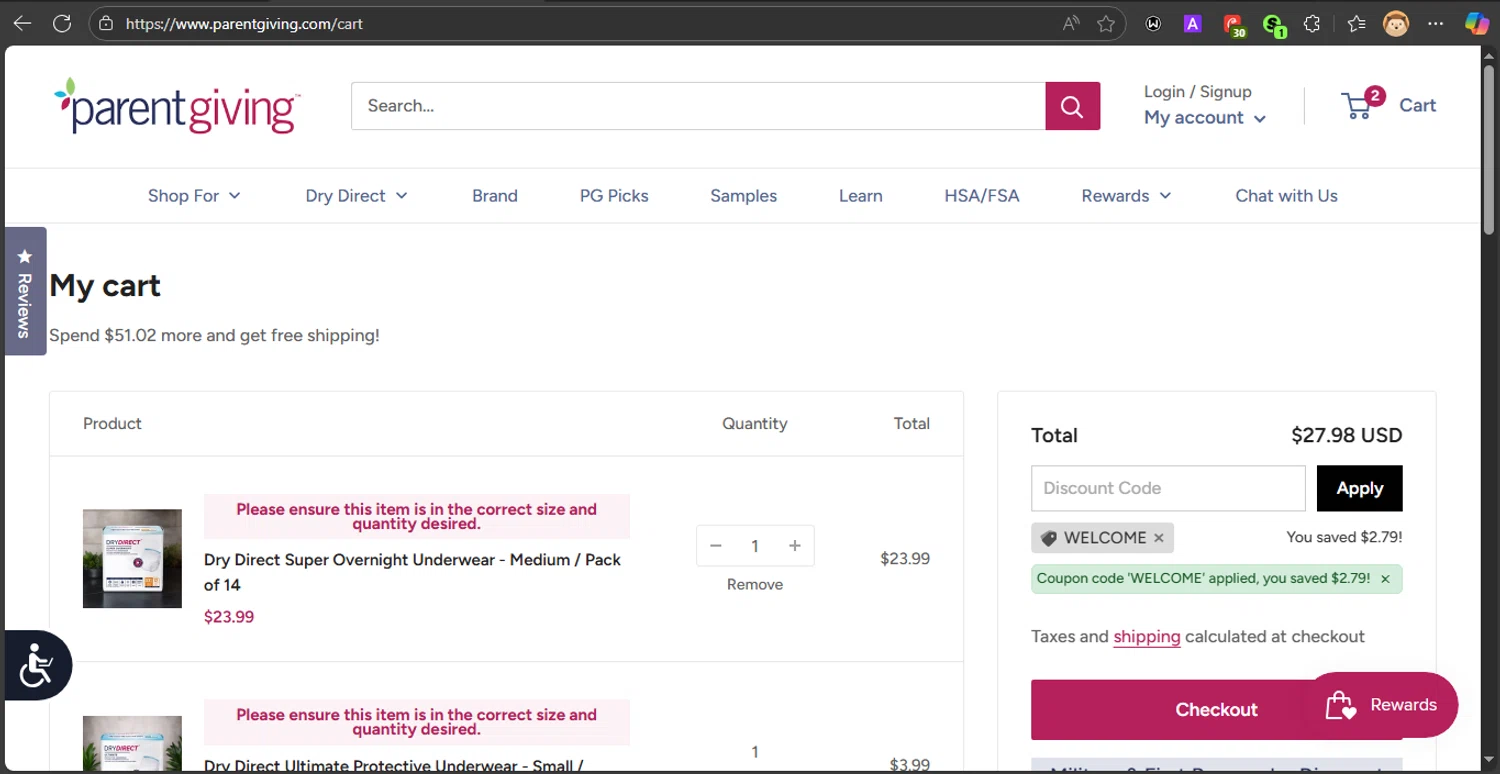Click the site lock icon in address bar

coord(106,23)
